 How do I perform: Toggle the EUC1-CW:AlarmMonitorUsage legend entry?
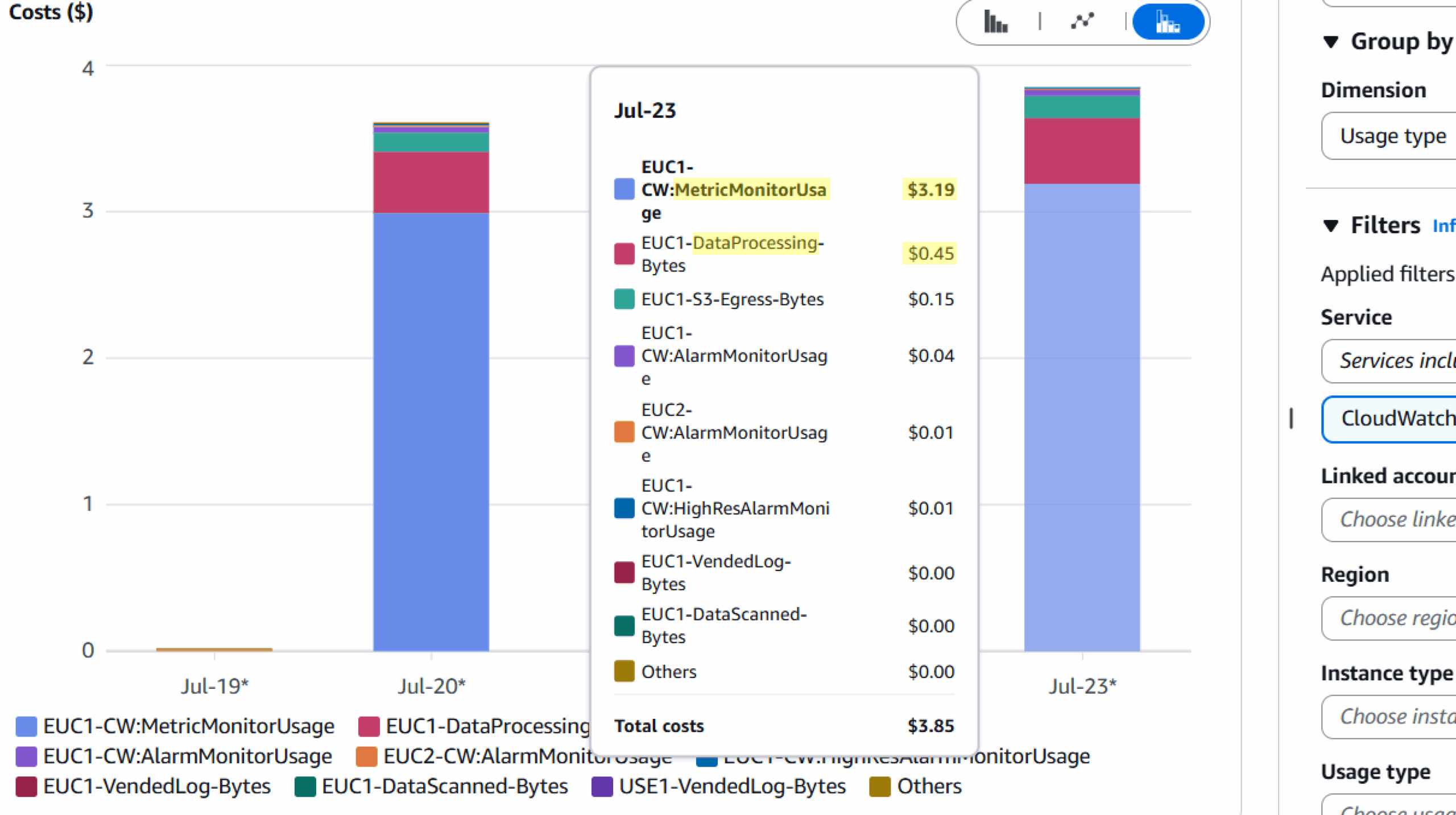click(x=25, y=756)
